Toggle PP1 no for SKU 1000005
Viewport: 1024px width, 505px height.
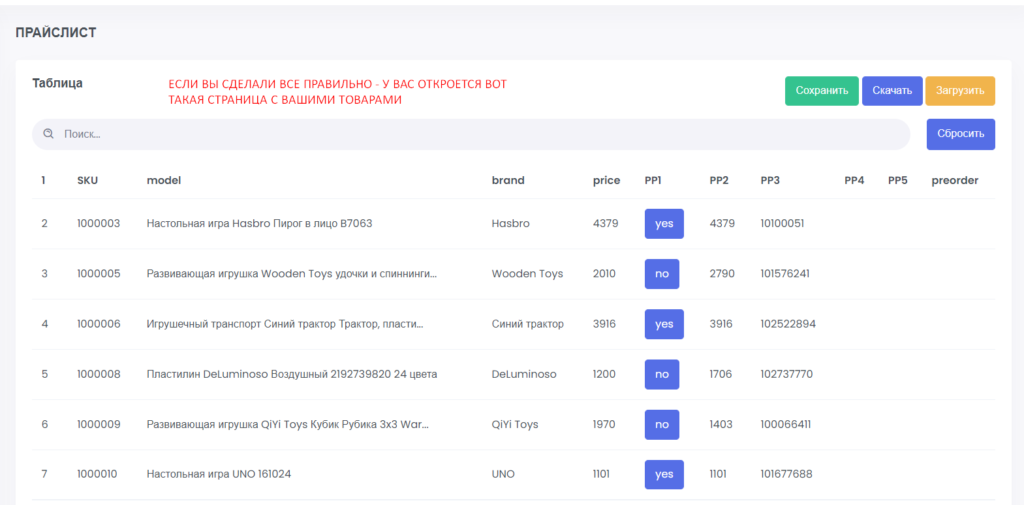pyautogui.click(x=662, y=274)
